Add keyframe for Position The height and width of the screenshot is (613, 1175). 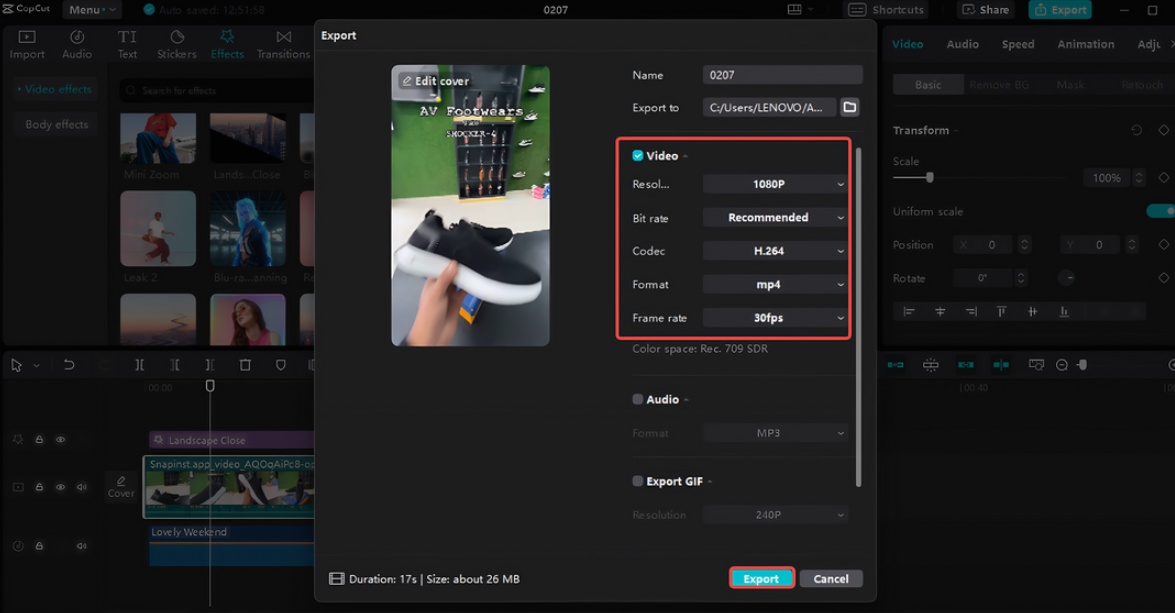(x=1163, y=244)
